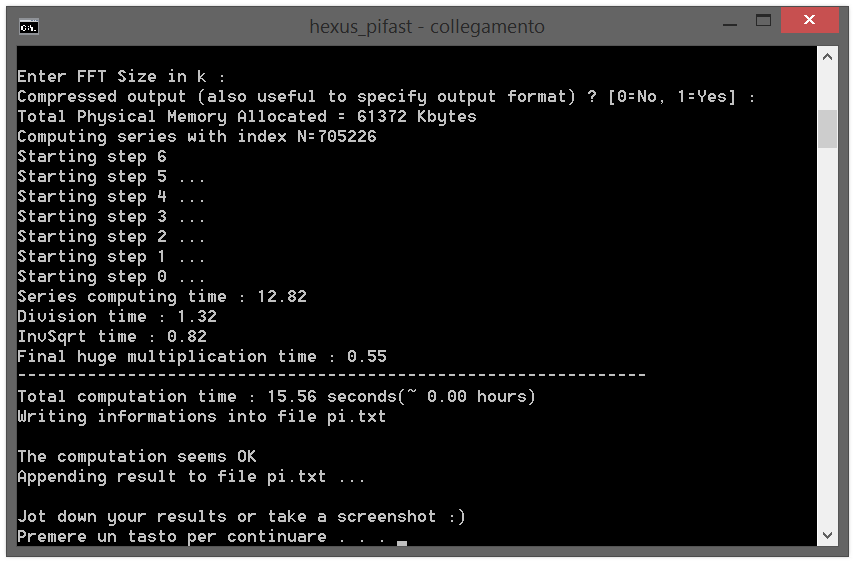Click the scrollbar down arrow
This screenshot has width=858, height=566.
pyautogui.click(x=827, y=535)
